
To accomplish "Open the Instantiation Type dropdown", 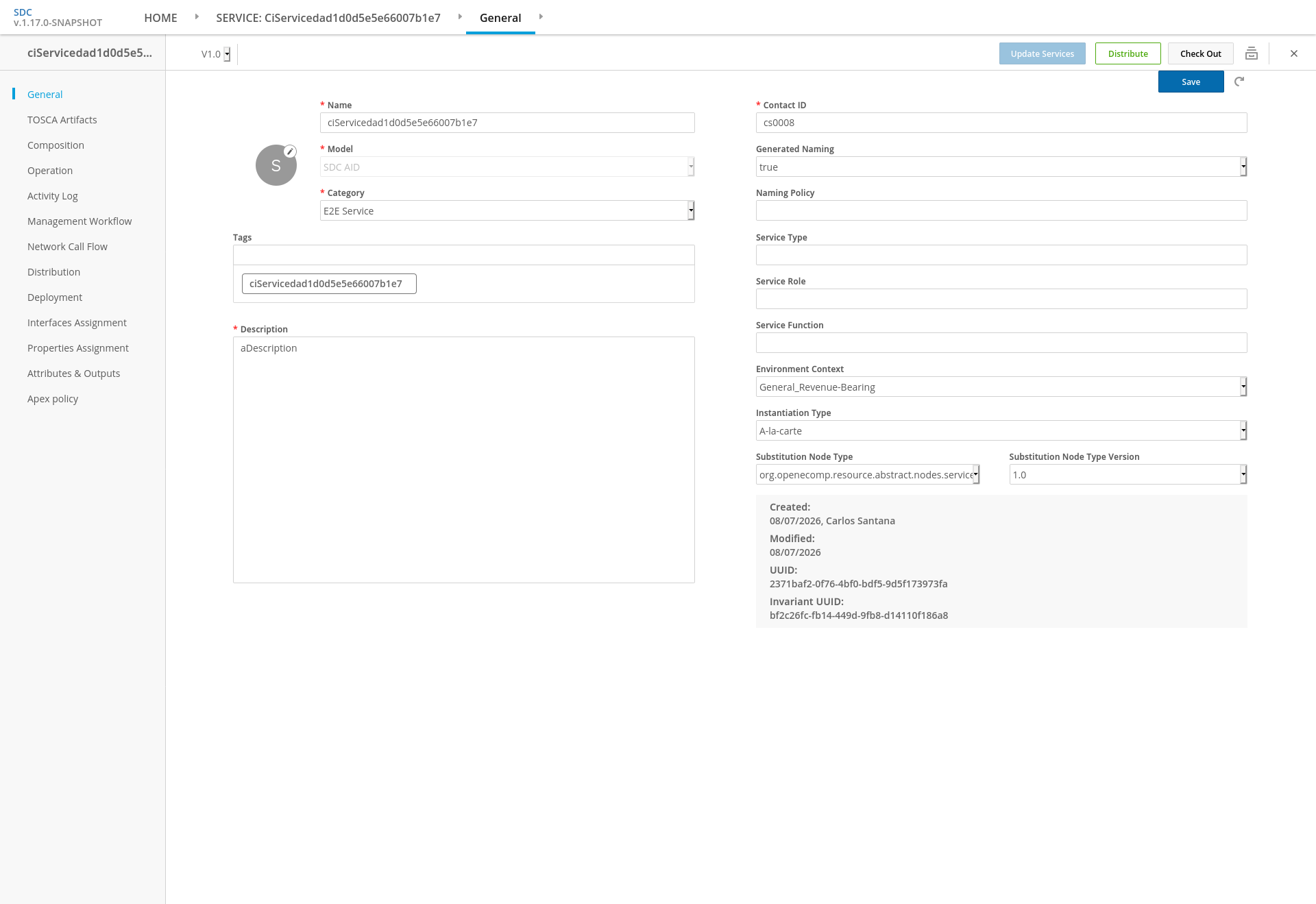I will [1001, 430].
